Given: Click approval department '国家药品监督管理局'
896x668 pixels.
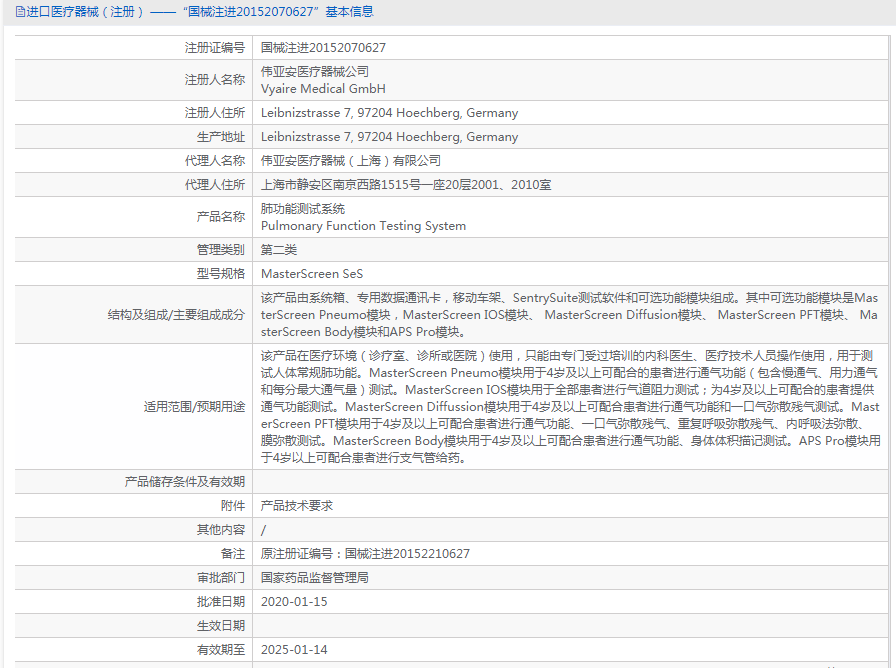Looking at the screenshot, I should click(x=315, y=578).
